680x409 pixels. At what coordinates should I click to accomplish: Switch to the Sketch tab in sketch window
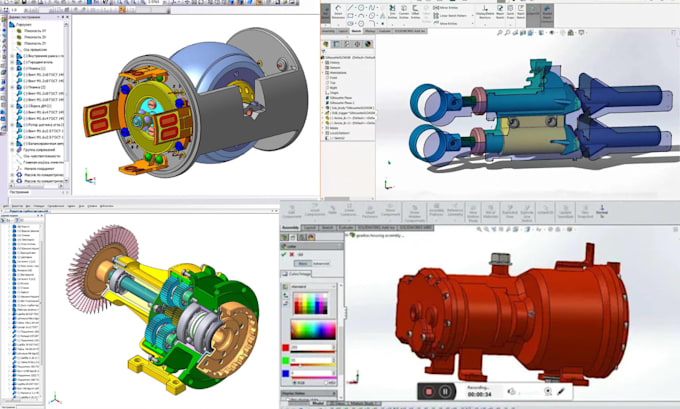[x=356, y=31]
